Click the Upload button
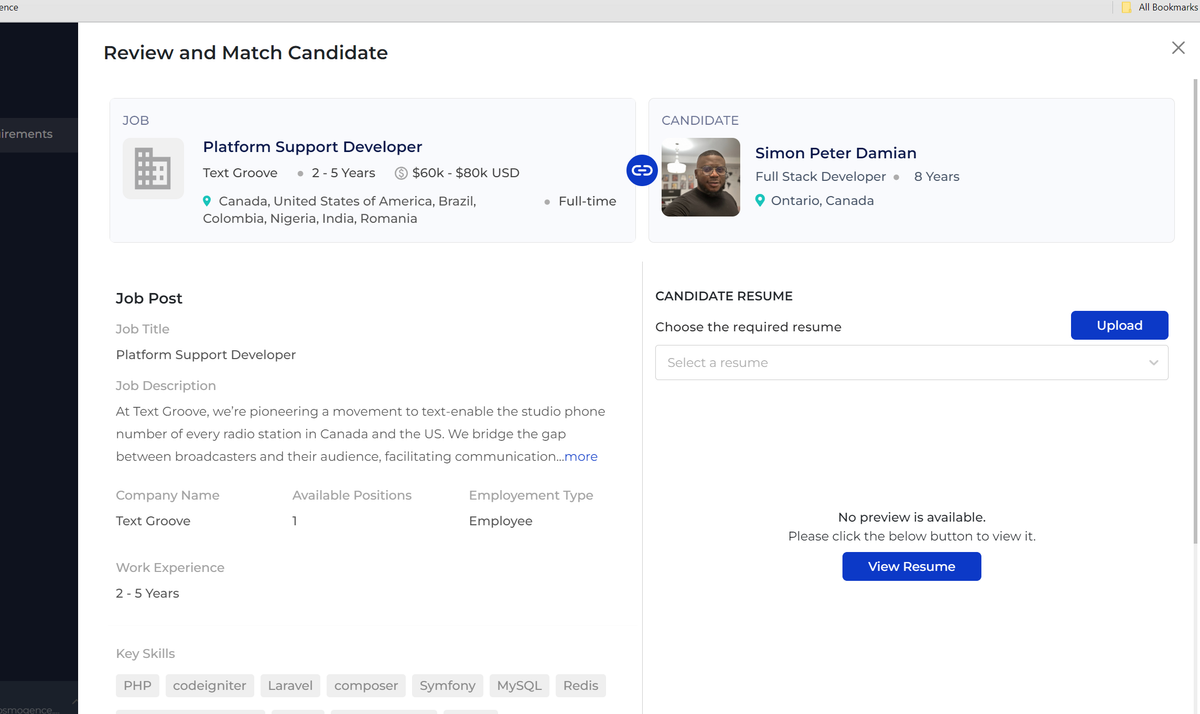Viewport: 1200px width, 714px height. tap(1119, 325)
